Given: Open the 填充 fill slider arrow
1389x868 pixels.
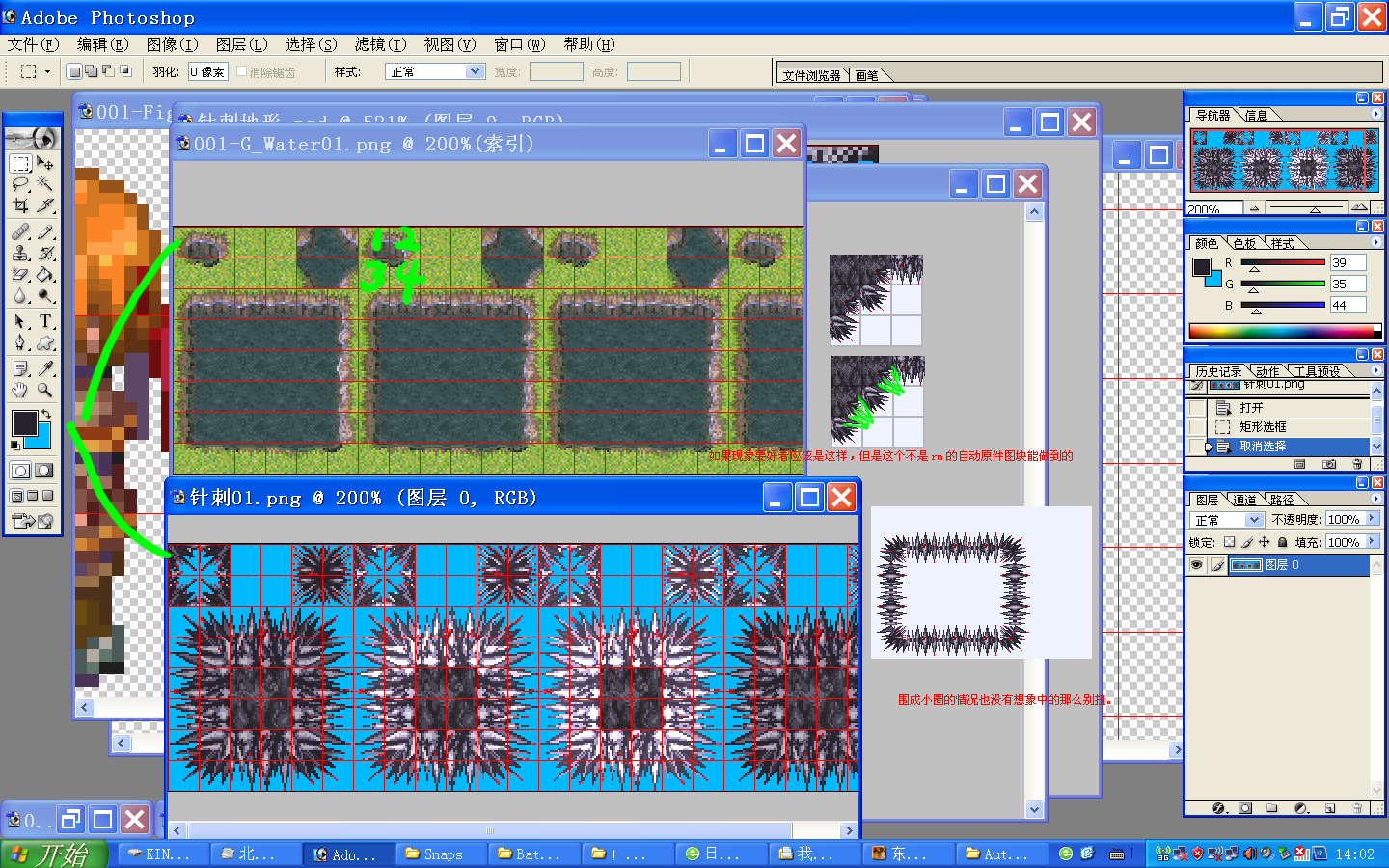Looking at the screenshot, I should coord(1372,542).
